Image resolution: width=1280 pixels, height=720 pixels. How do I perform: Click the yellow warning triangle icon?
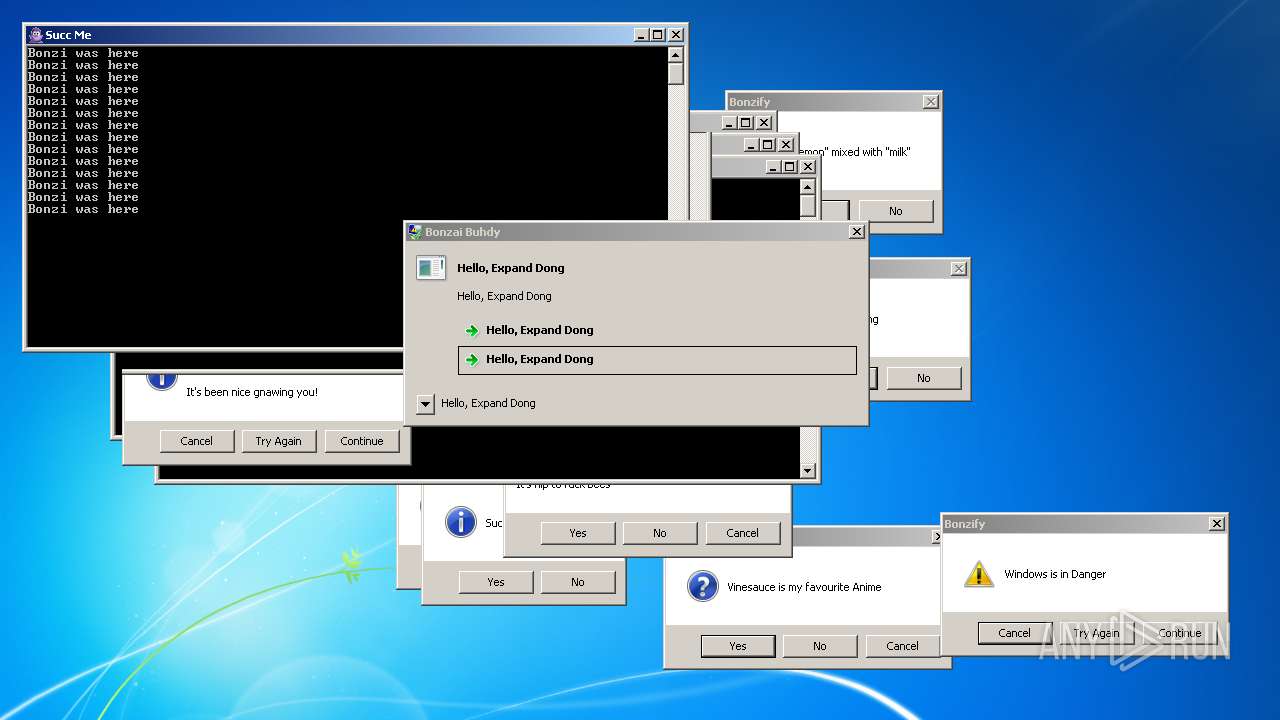979,574
